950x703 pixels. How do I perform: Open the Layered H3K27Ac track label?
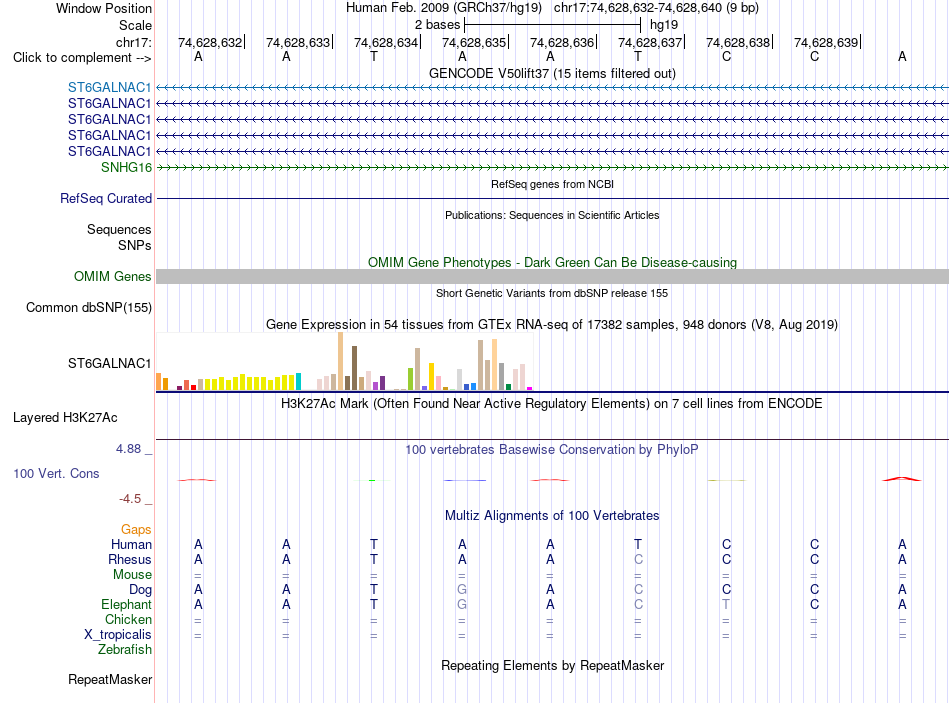(65, 418)
